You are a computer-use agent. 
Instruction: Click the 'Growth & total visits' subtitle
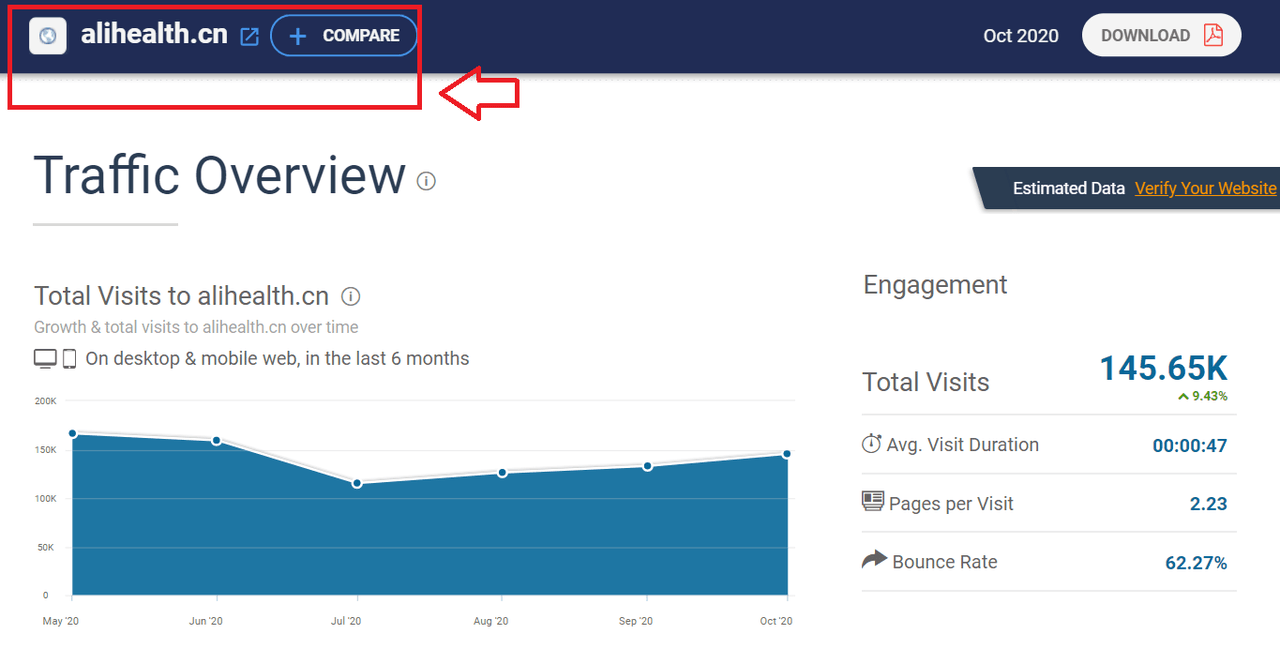coord(196,327)
